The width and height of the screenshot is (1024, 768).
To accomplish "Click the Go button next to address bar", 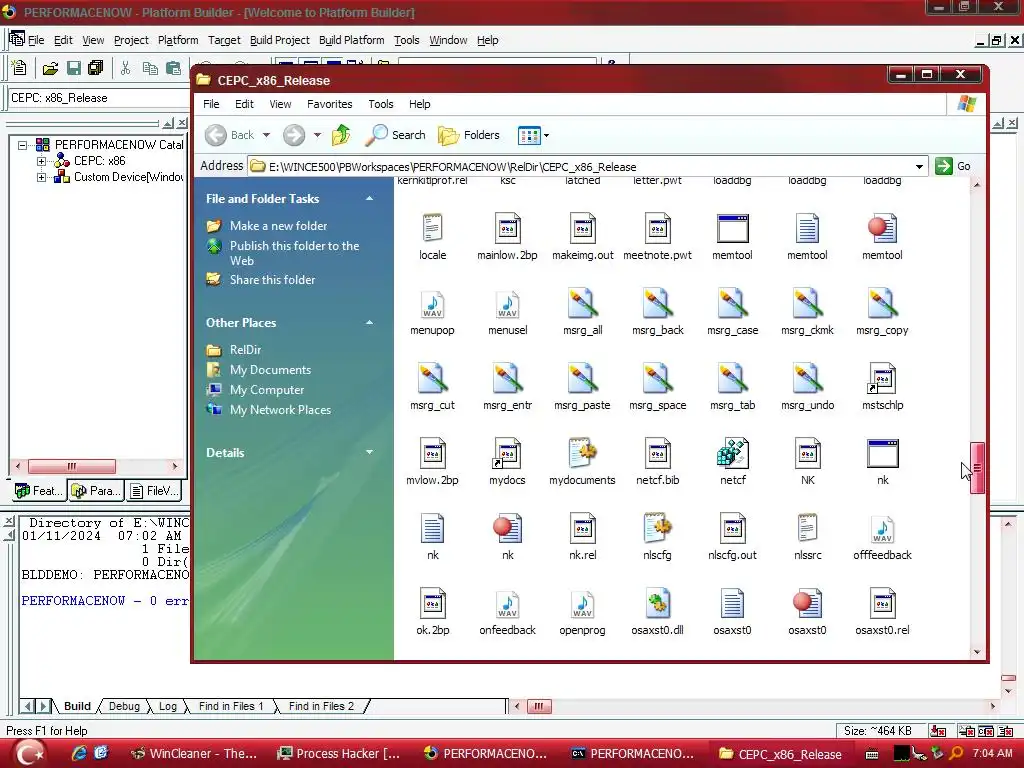I will pyautogui.click(x=953, y=166).
